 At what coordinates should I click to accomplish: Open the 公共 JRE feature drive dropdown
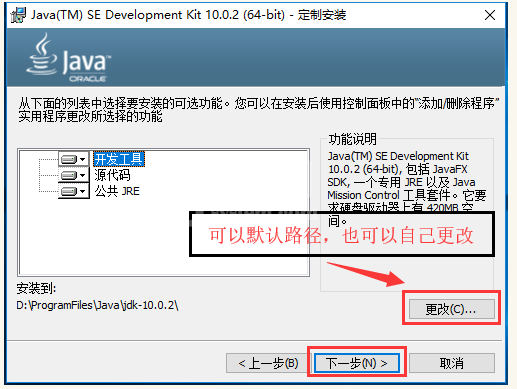coord(74,191)
